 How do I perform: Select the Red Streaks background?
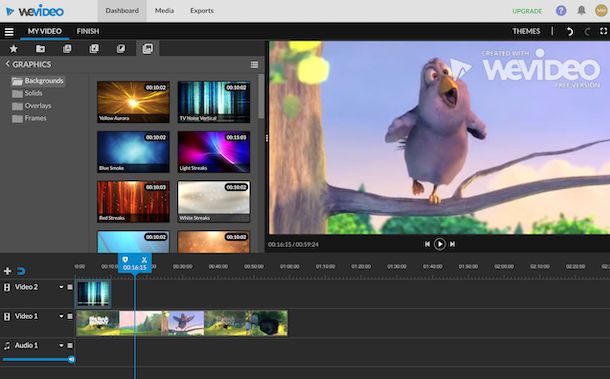[x=133, y=202]
